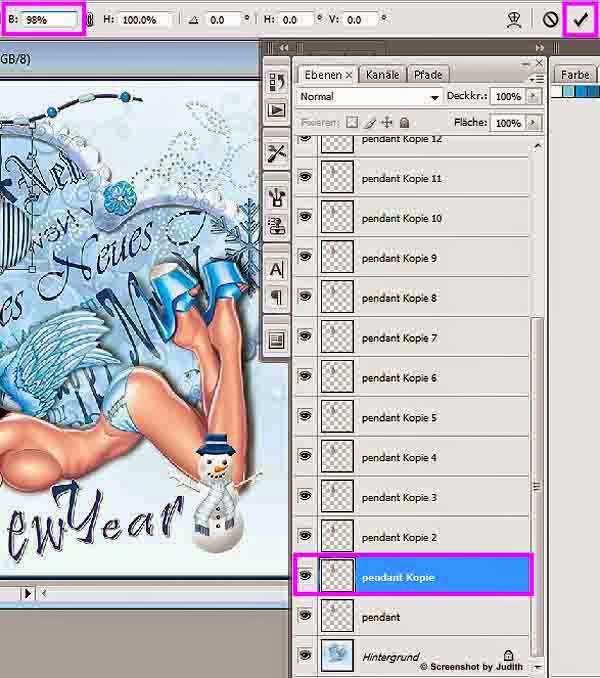This screenshot has height=678, width=600.
Task: Commit the transform with the checkmark icon
Action: (581, 19)
